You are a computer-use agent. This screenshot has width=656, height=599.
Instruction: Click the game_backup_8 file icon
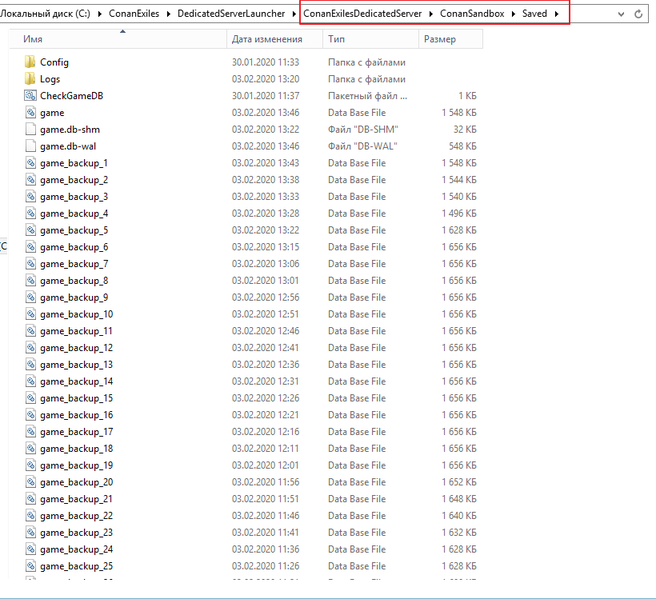pos(31,281)
